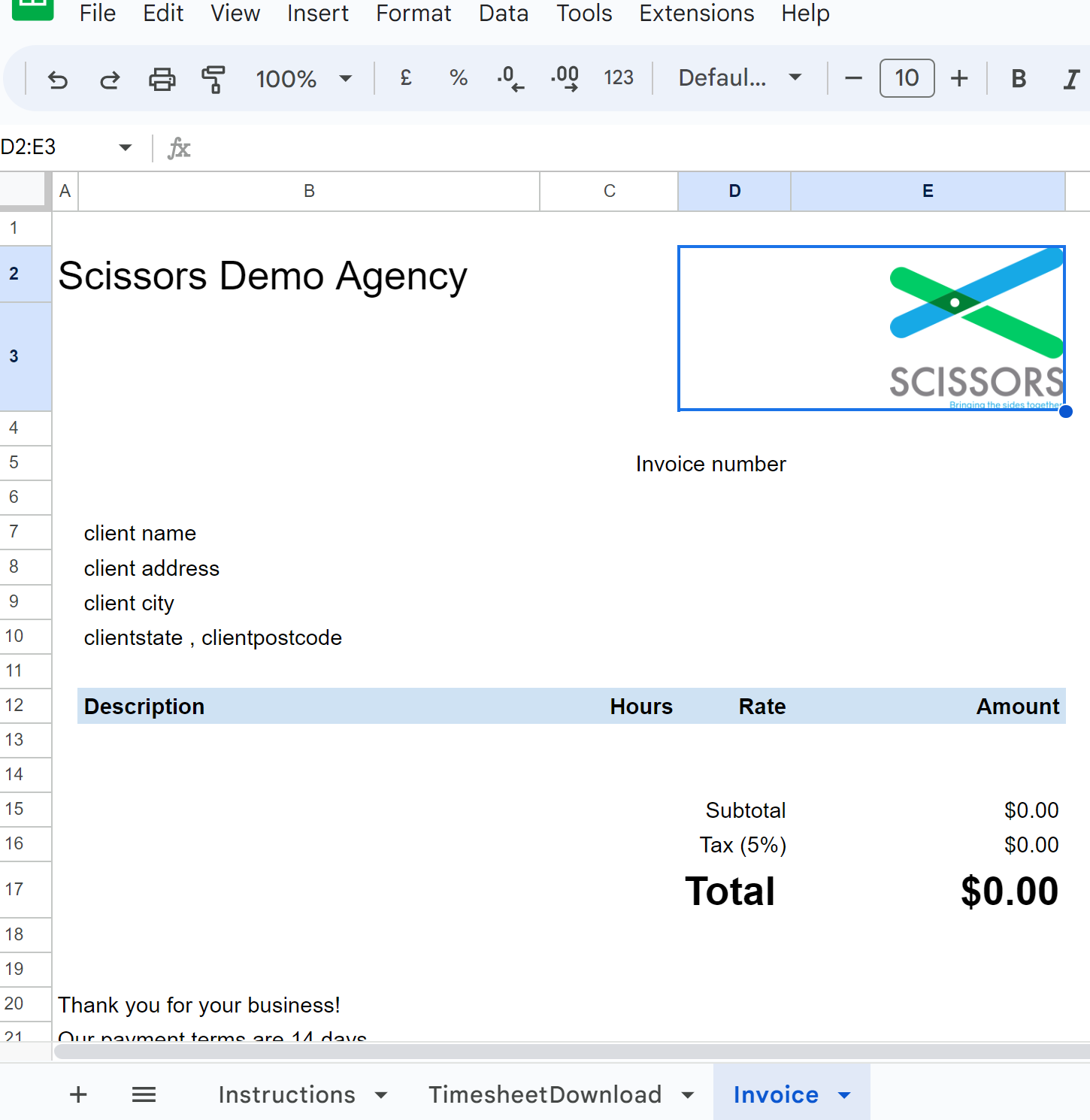Toggle bold formatting

click(1019, 78)
